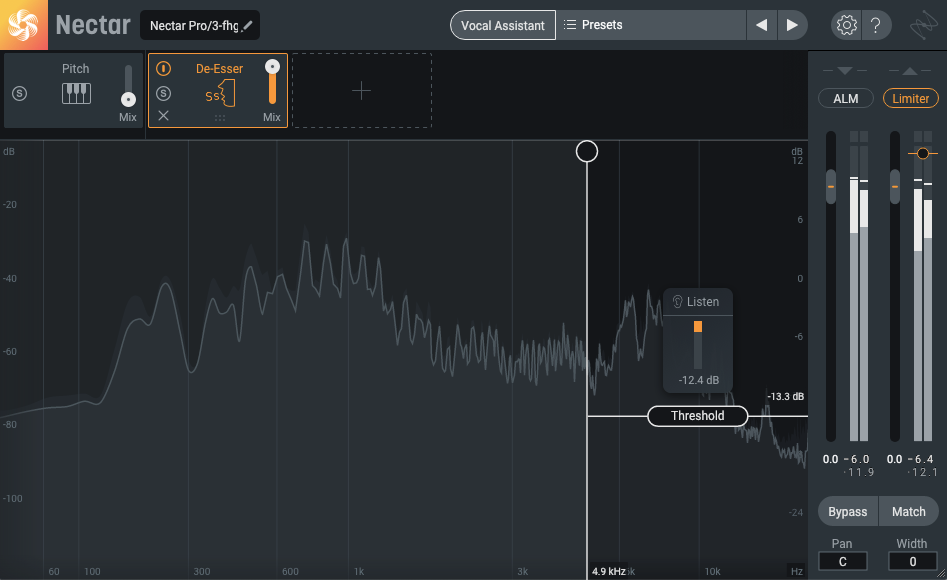Click the 4.9 kHz frequency readout

609,572
